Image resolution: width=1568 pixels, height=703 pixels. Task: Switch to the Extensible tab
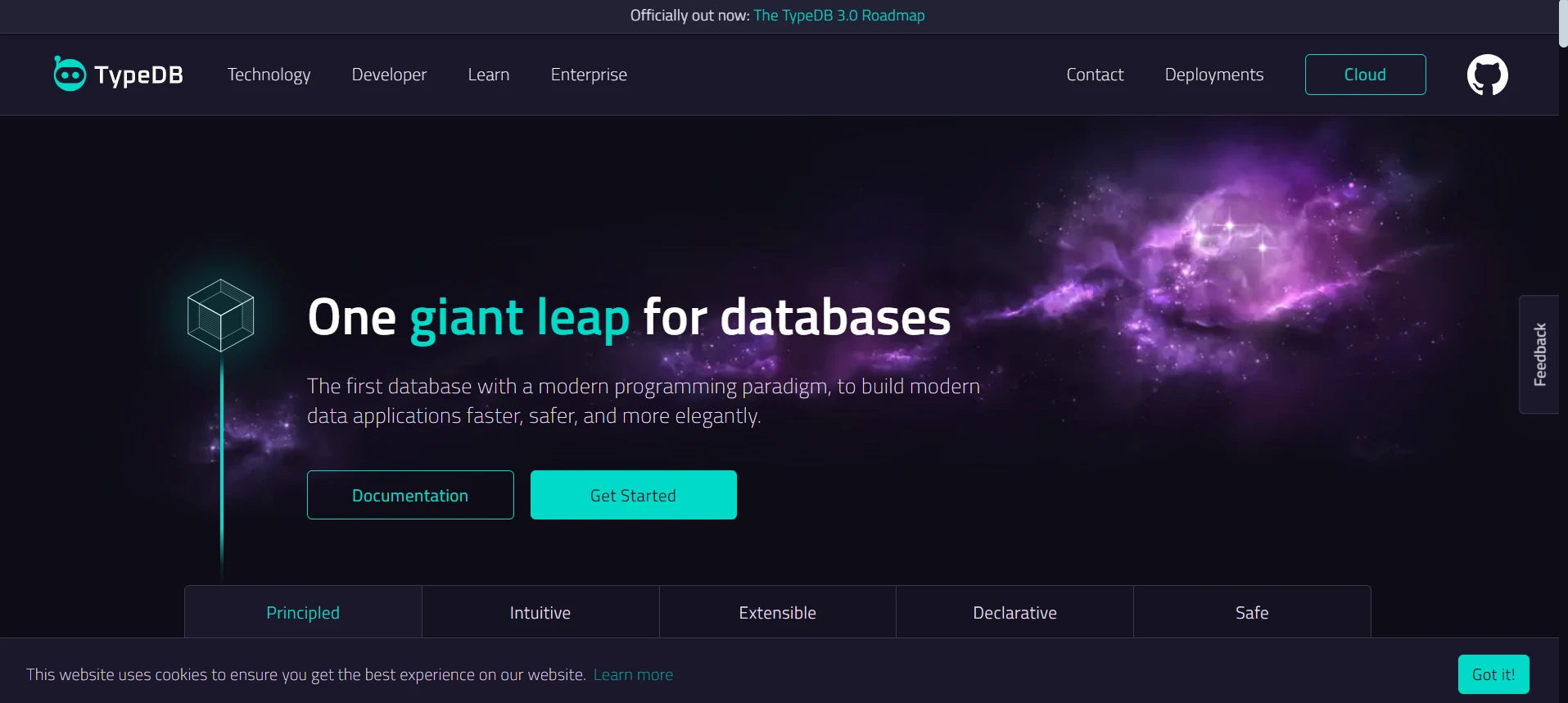[778, 612]
